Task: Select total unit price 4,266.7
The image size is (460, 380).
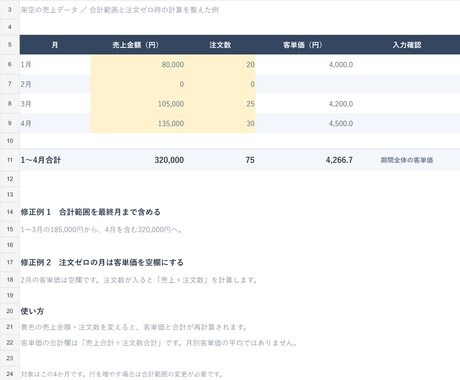Action: point(305,160)
